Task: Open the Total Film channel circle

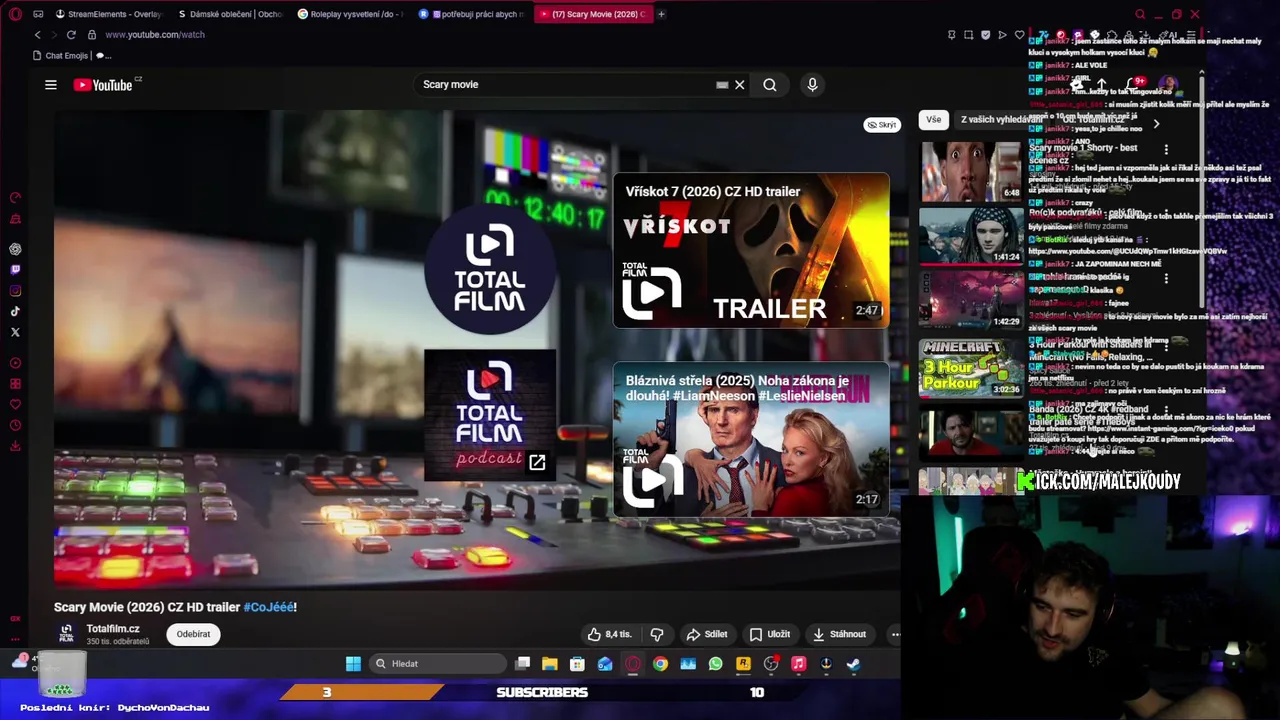Action: [490, 270]
